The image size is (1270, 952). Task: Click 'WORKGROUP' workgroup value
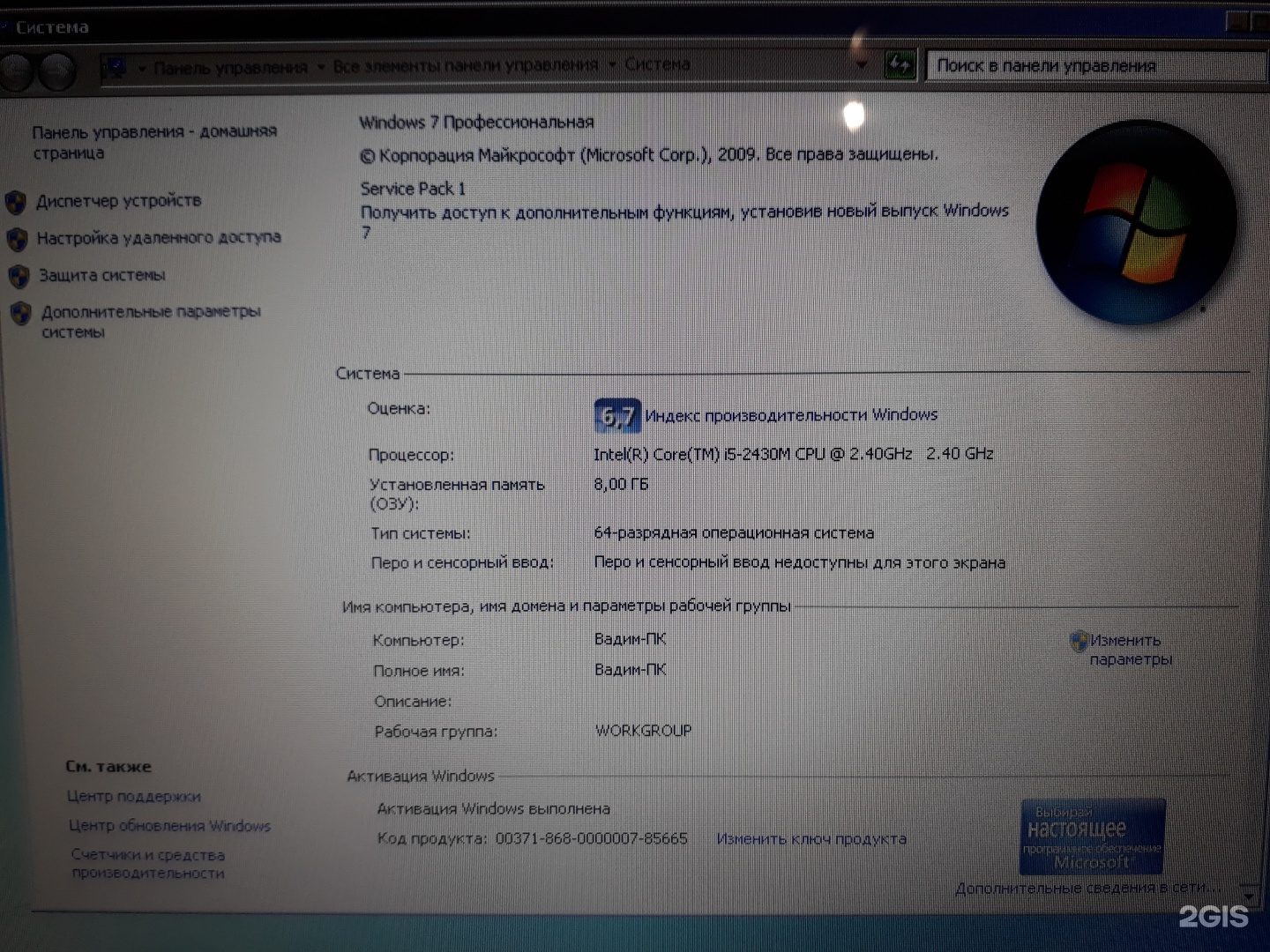pos(643,730)
